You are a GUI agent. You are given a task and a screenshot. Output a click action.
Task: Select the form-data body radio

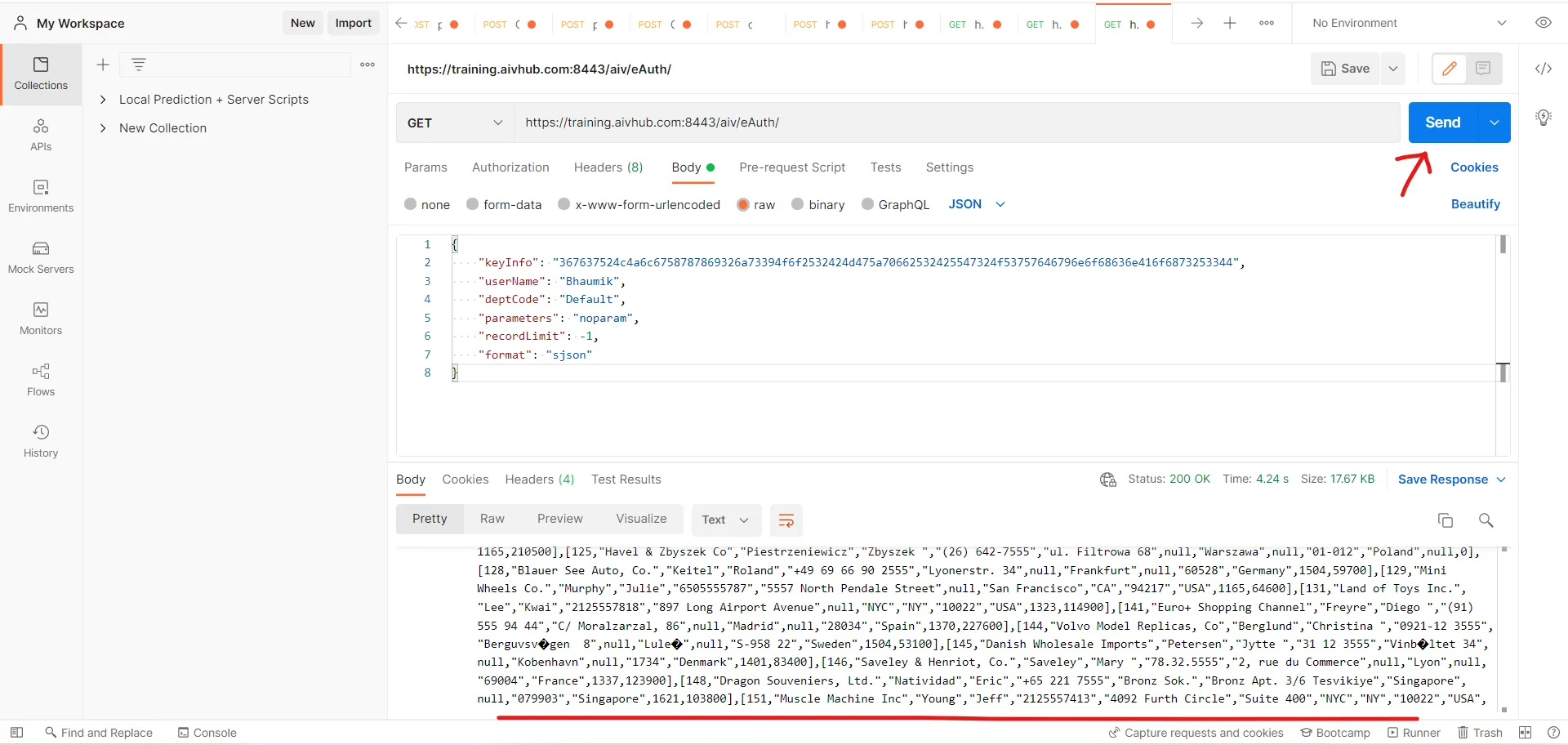pyautogui.click(x=472, y=204)
